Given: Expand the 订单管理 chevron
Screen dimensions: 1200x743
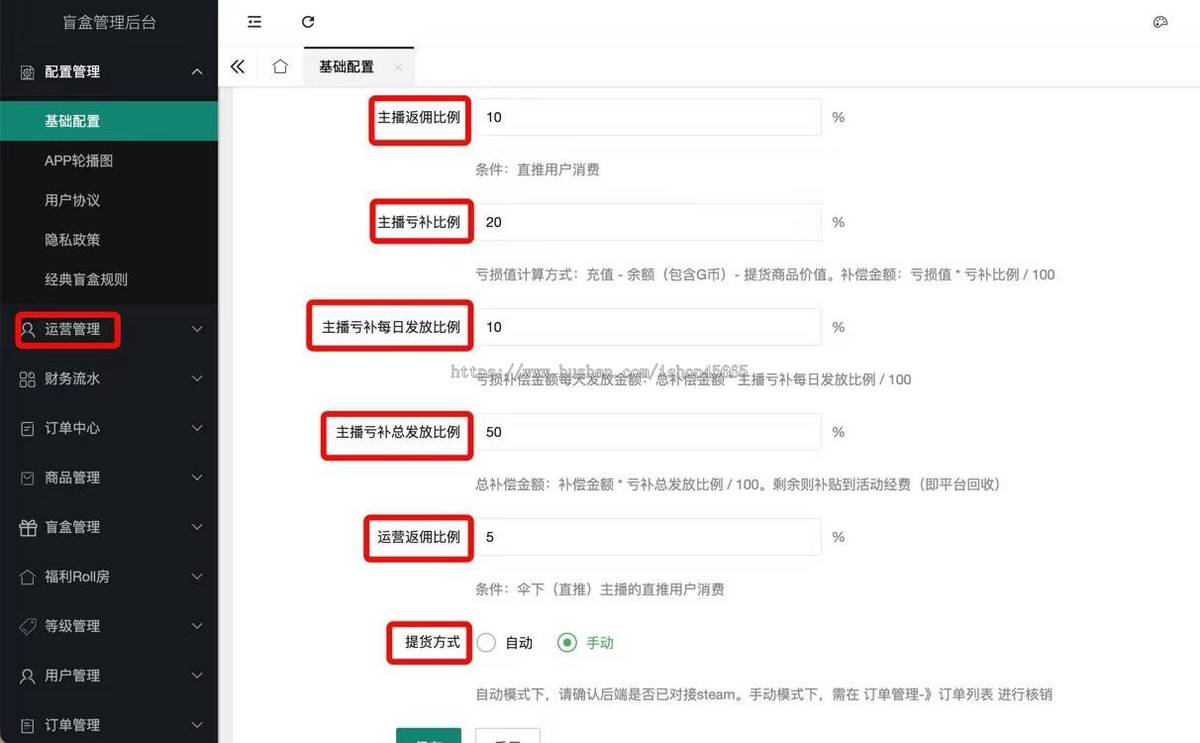Looking at the screenshot, I should click(x=197, y=725).
